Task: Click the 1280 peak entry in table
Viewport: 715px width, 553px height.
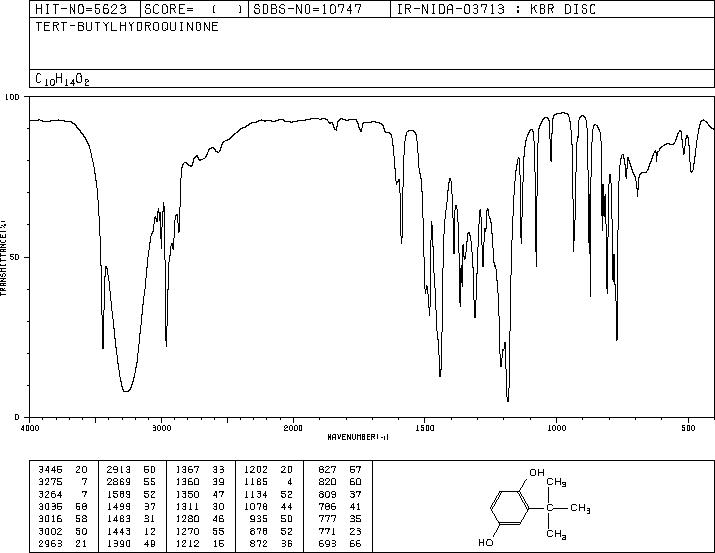Action: click(x=200, y=519)
